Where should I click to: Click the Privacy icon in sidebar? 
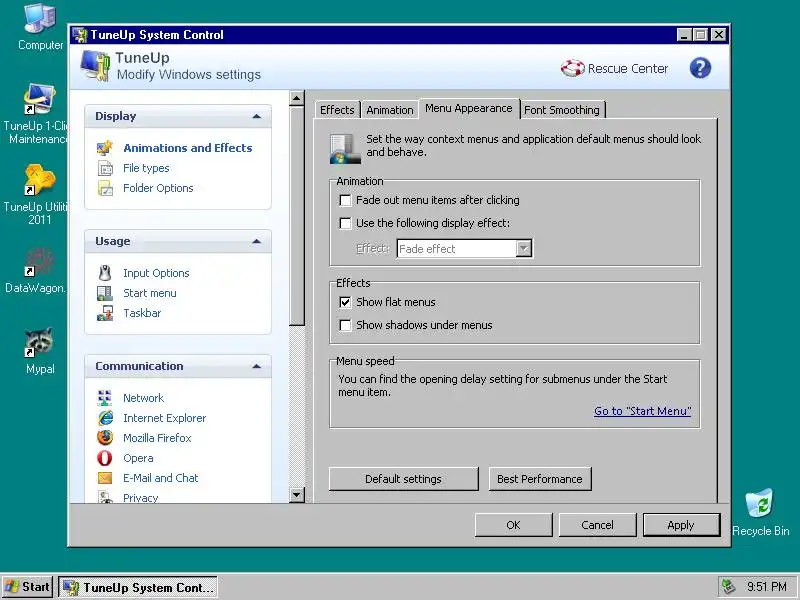click(106, 497)
